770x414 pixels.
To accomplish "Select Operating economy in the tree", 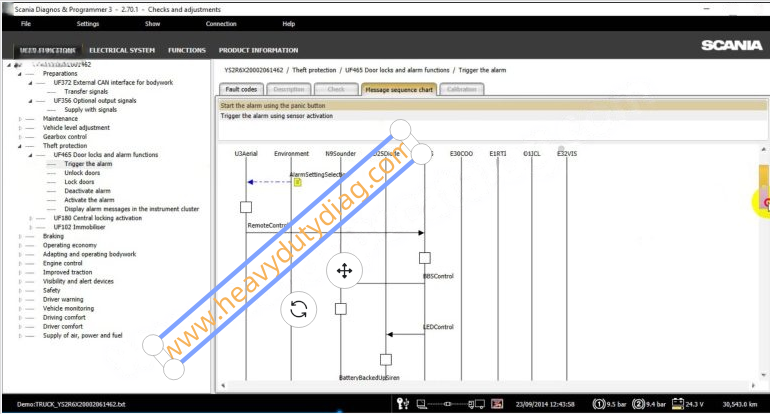I will pos(70,245).
